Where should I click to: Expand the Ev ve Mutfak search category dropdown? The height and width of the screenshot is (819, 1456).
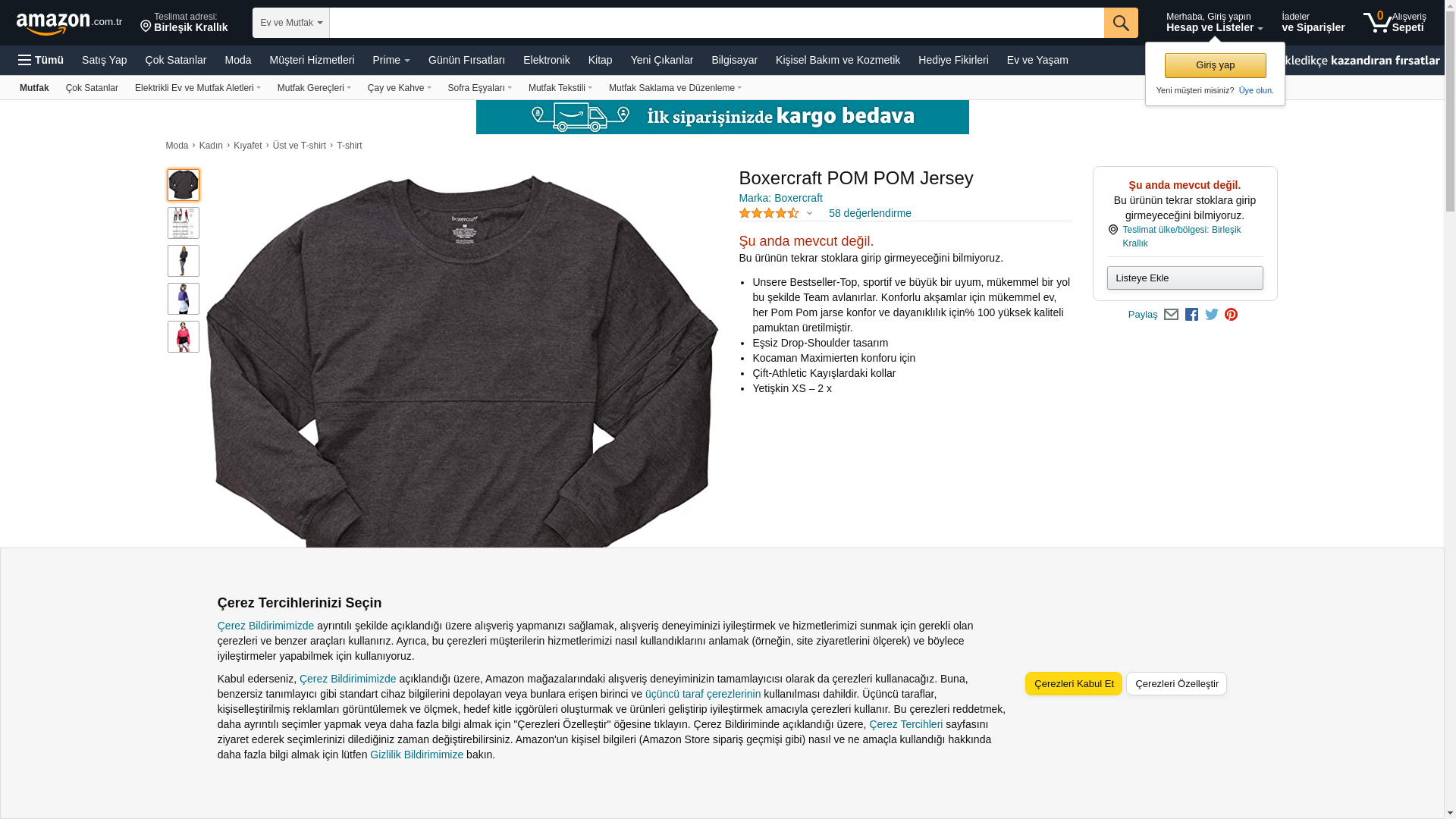291,23
